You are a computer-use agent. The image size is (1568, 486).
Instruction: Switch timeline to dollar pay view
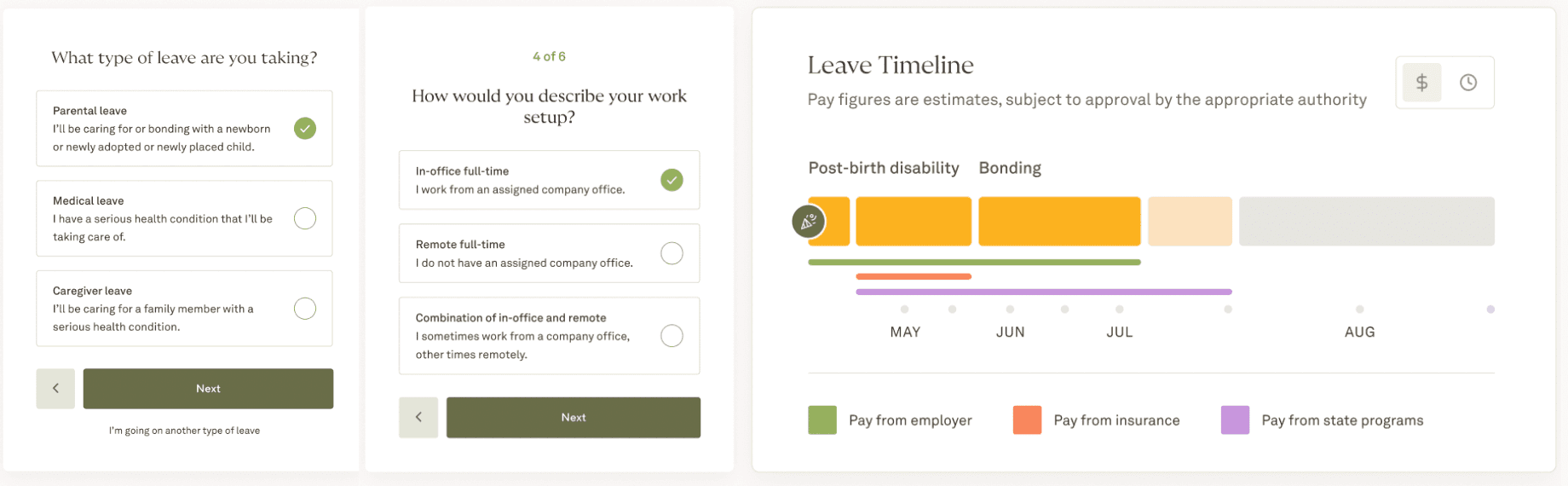pyautogui.click(x=1421, y=83)
